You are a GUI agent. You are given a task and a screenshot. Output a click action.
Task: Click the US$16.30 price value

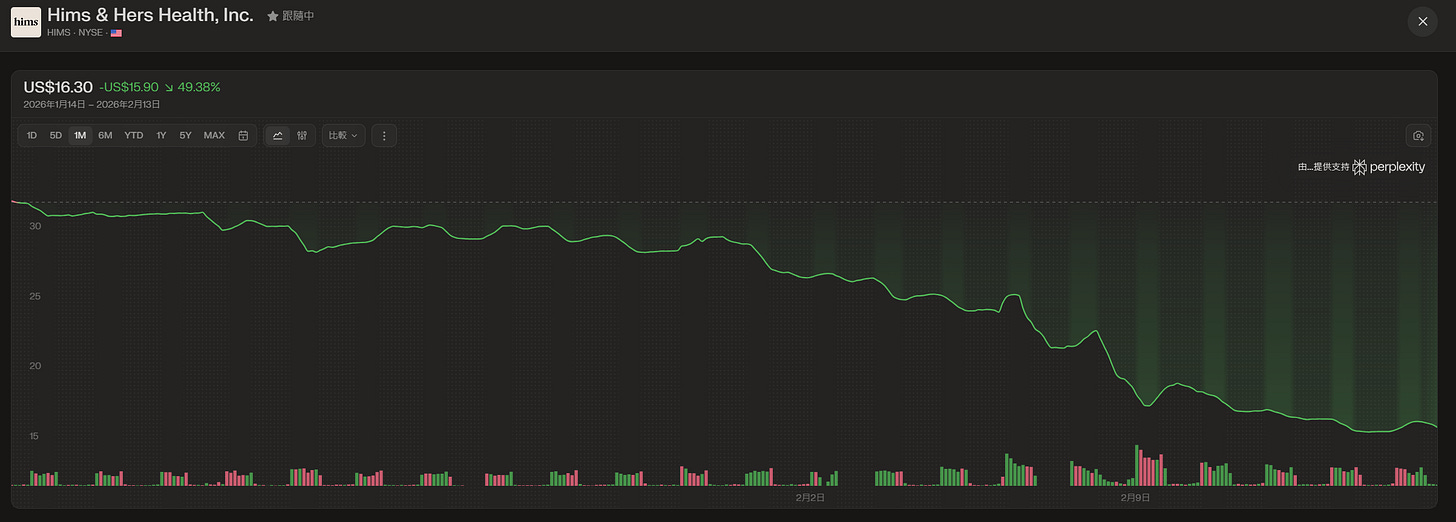tap(58, 87)
